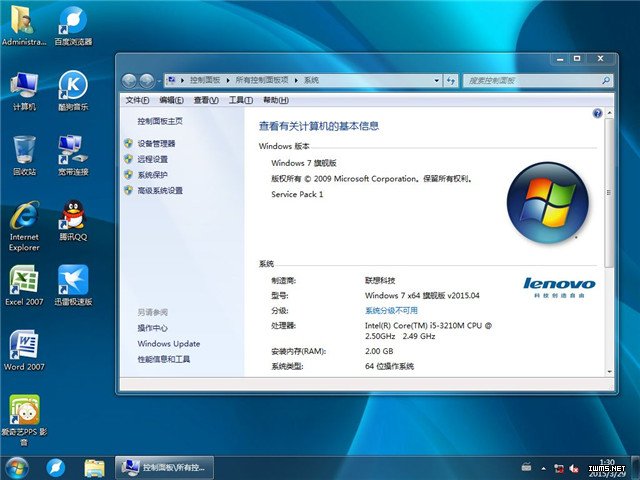The height and width of the screenshot is (480, 640).
Task: Click the model text 'Windows 7 x64 旗舰版 v2015.04'
Action: [422, 296]
